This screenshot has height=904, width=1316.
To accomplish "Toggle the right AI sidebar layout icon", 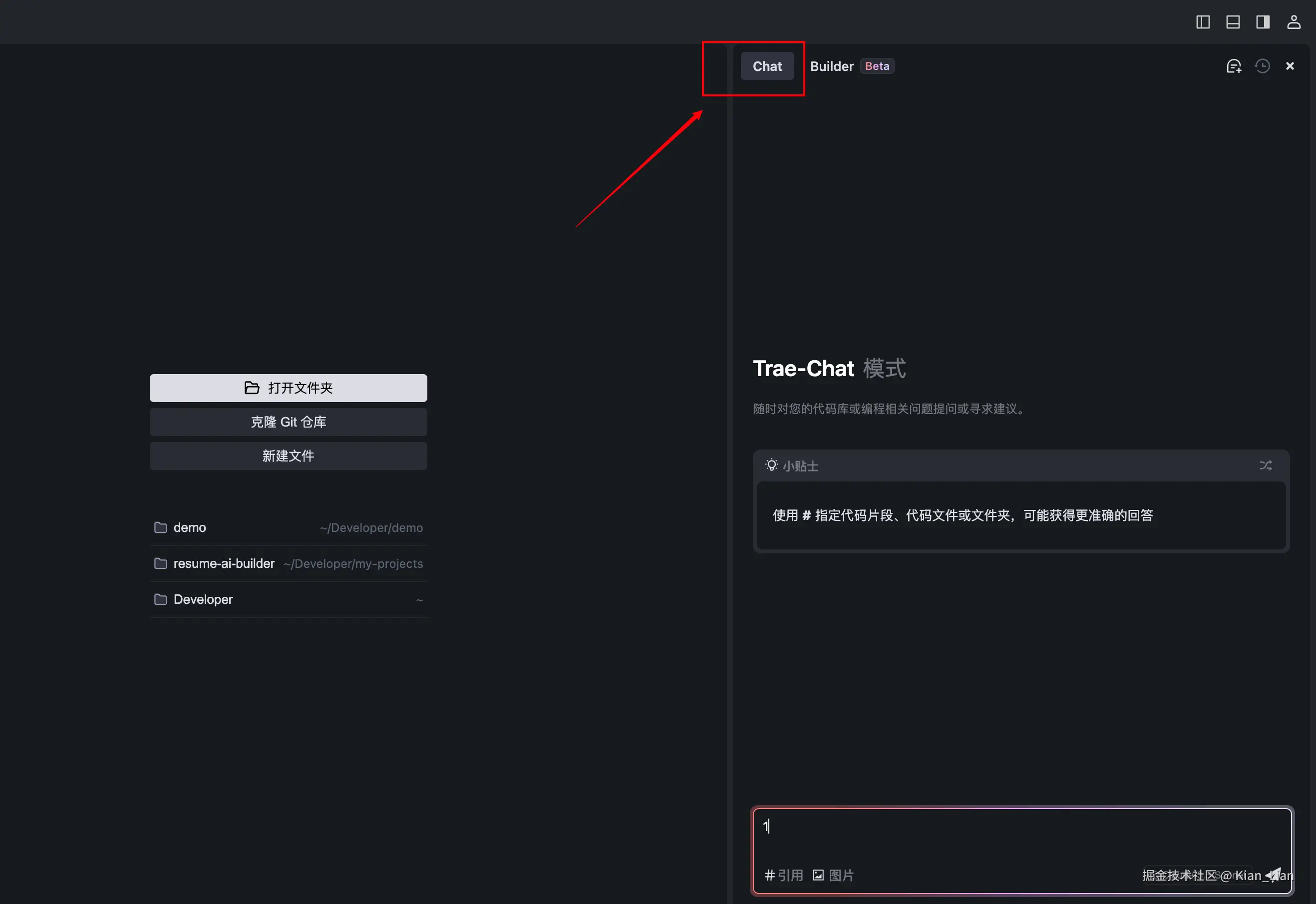I will [x=1263, y=22].
